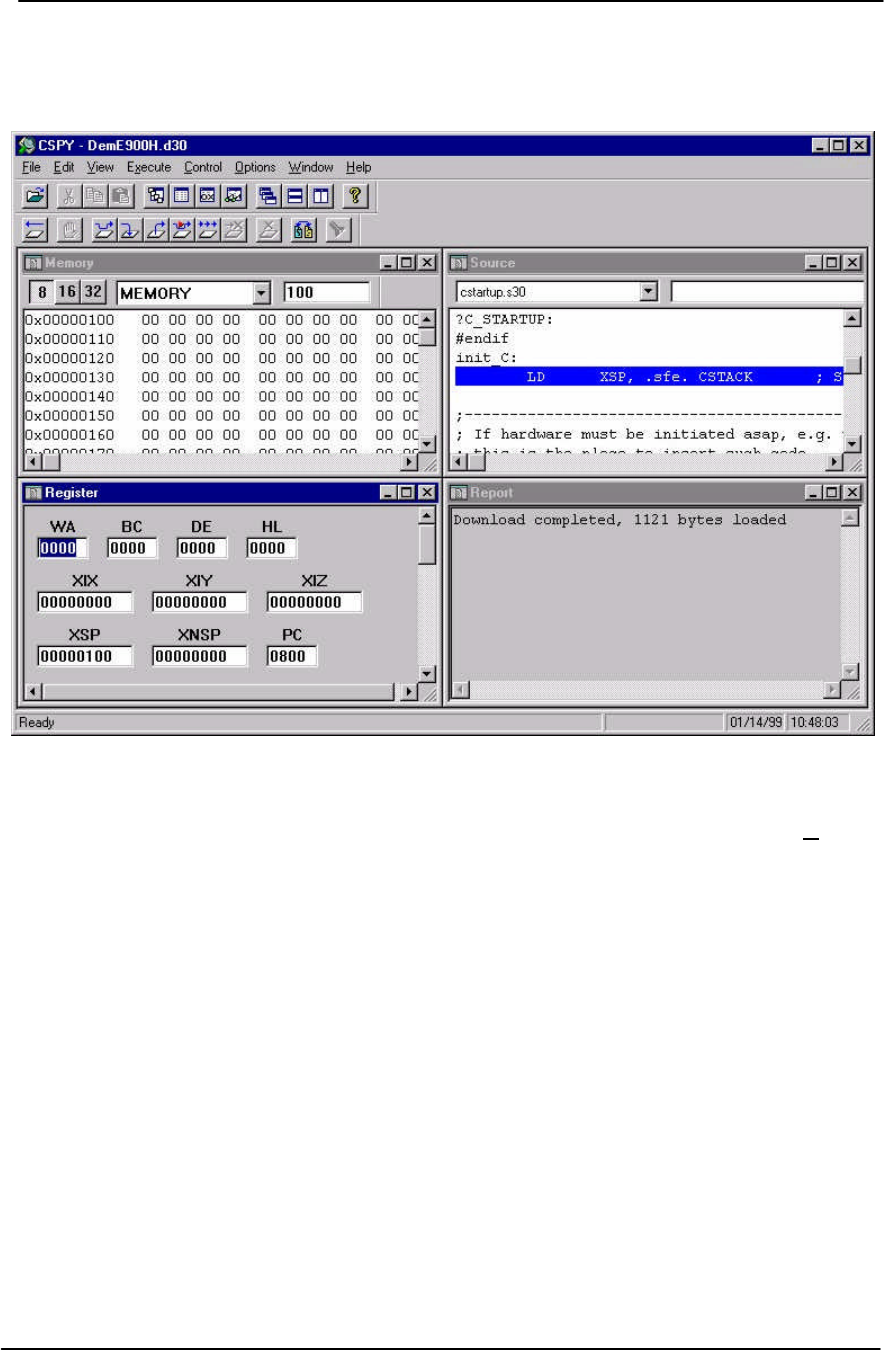Select 16-bit memory display
The height and width of the screenshot is (1350, 884).
tap(65, 293)
